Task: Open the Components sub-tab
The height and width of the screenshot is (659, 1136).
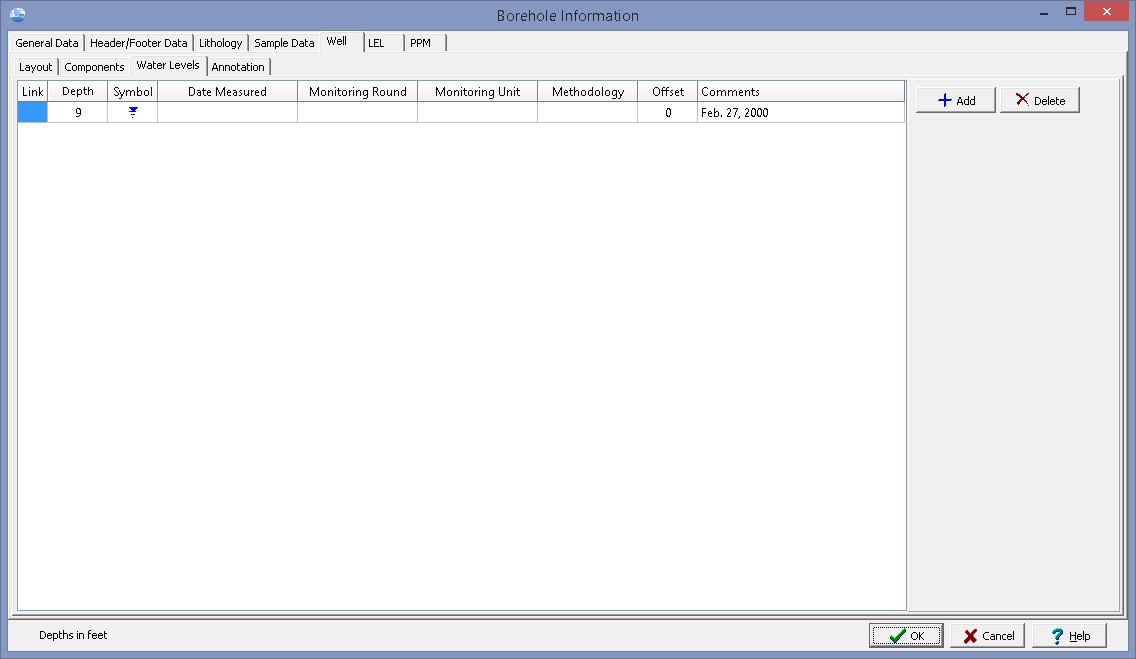Action: coord(94,67)
